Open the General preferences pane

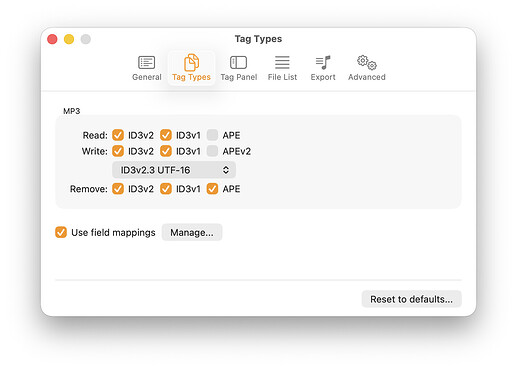point(147,68)
